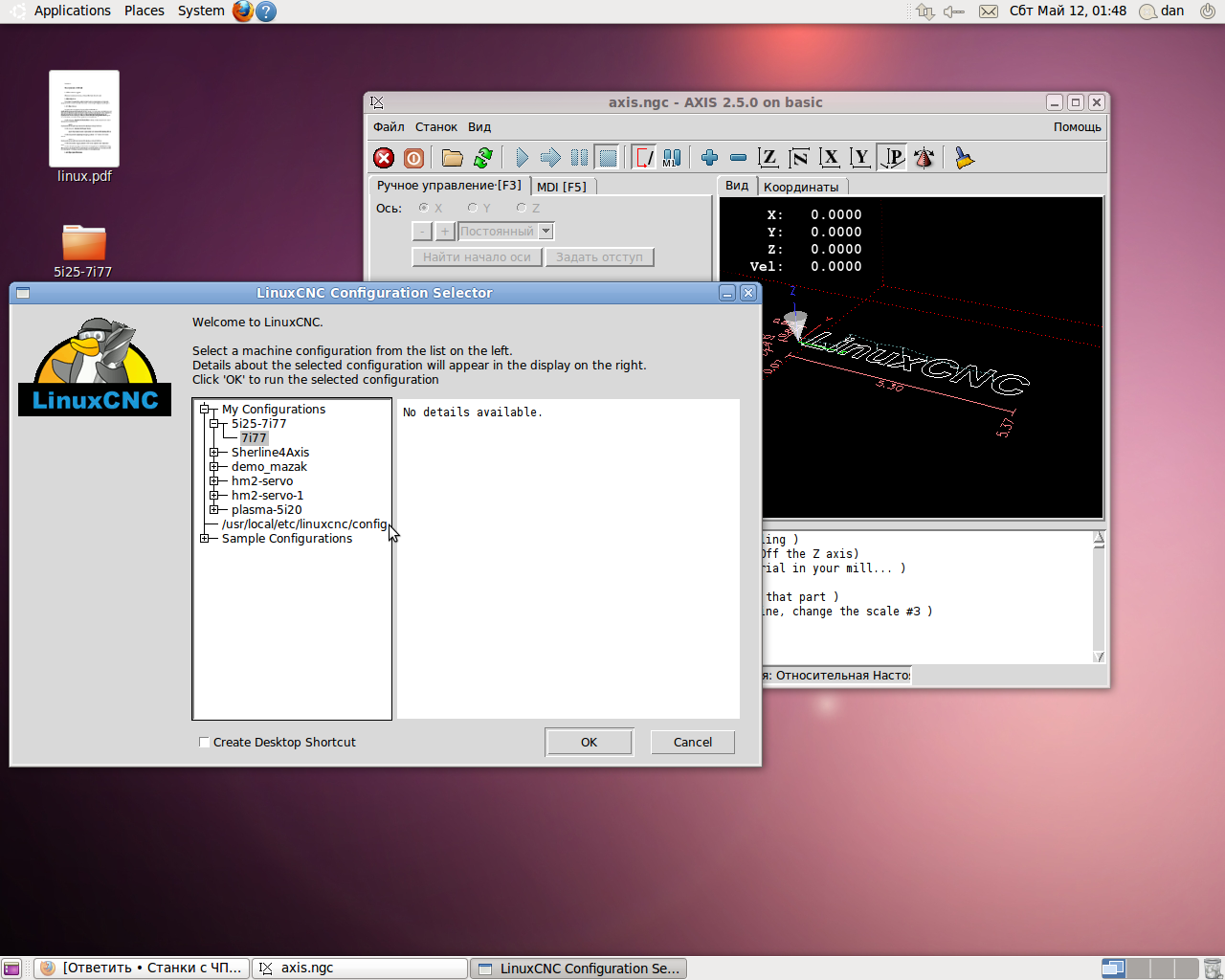Image resolution: width=1225 pixels, height=980 pixels.
Task: Expand the hm2-servo-1 tree node
Action: [213, 496]
